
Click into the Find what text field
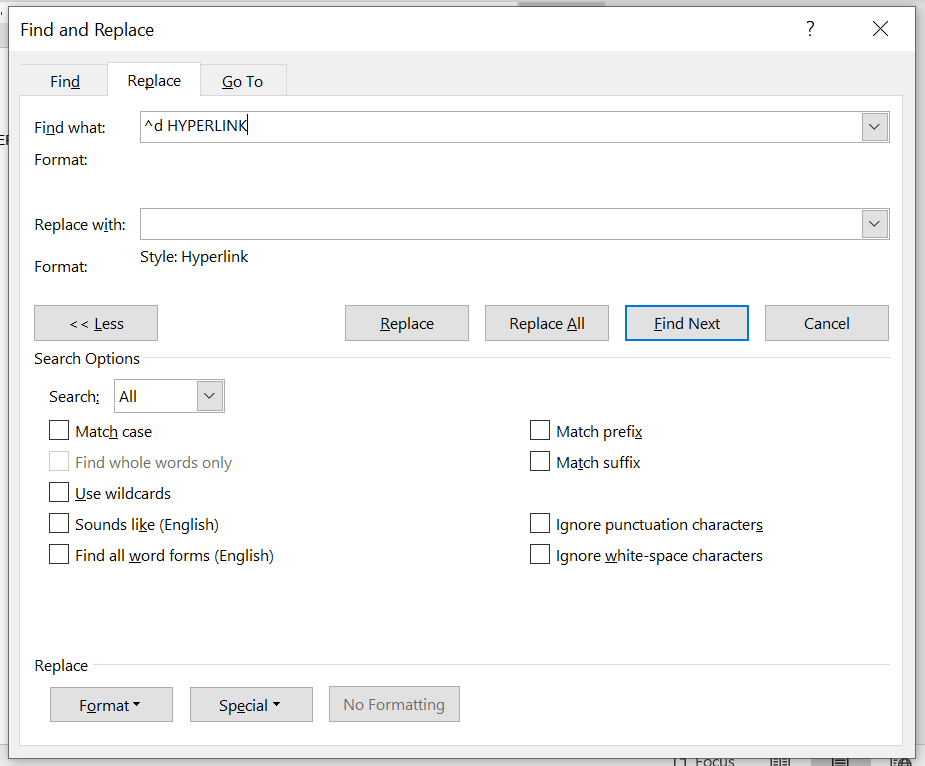500,127
